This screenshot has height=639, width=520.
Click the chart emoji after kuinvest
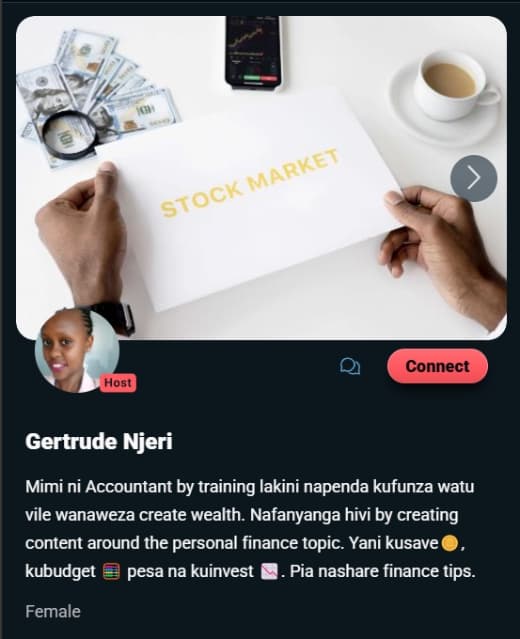point(269,571)
